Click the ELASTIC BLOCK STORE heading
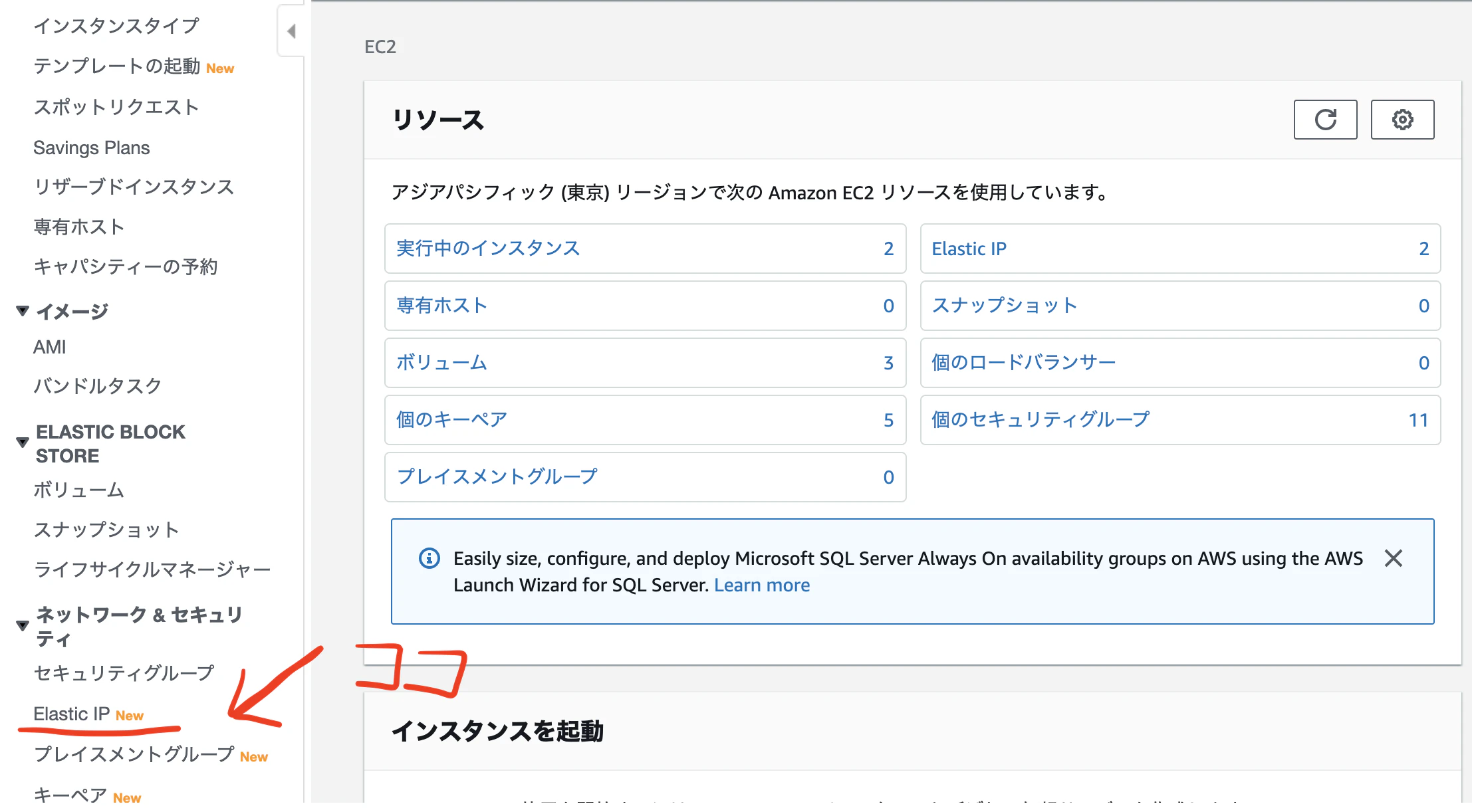This screenshot has height=812, width=1472. 110,444
